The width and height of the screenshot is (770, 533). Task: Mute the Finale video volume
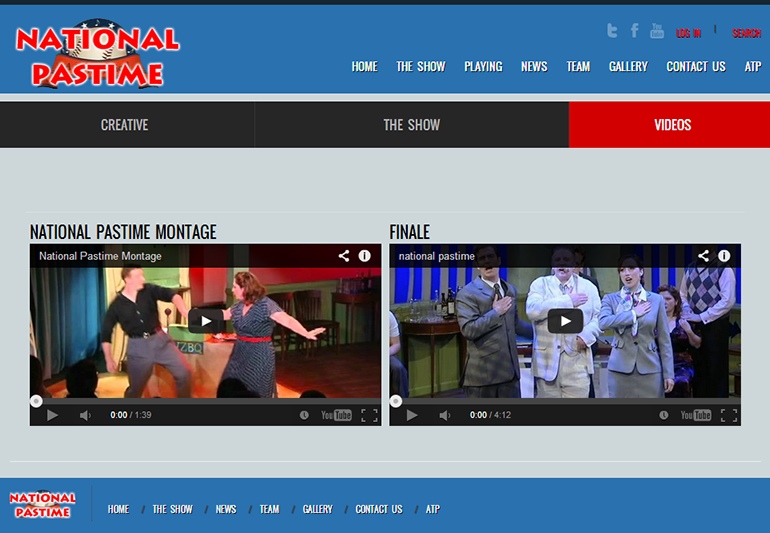(444, 416)
